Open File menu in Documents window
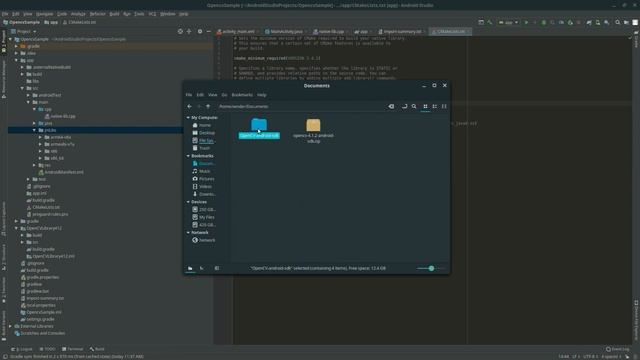The image size is (640, 360). tap(189, 95)
